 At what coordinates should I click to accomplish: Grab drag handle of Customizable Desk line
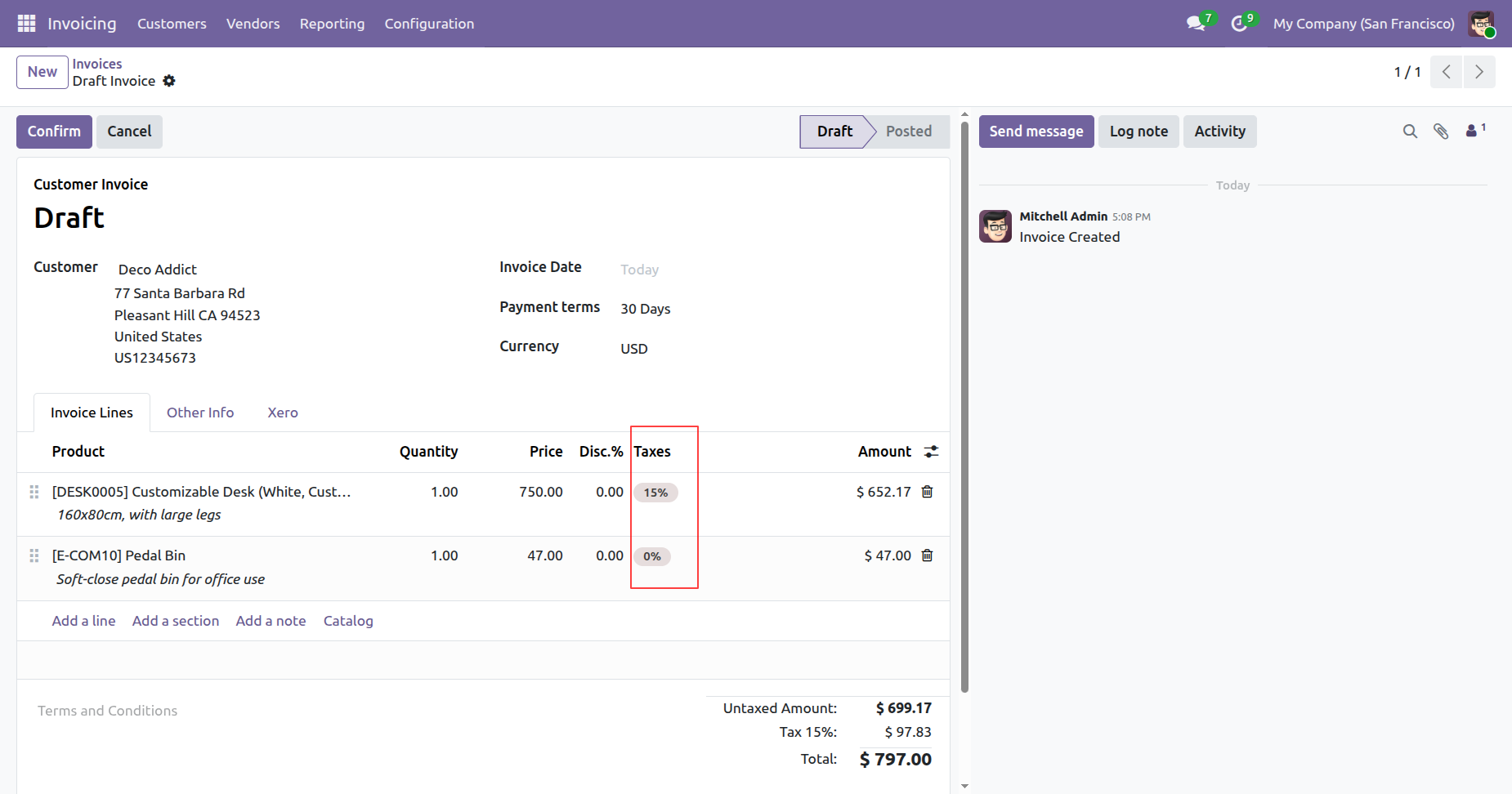click(34, 492)
